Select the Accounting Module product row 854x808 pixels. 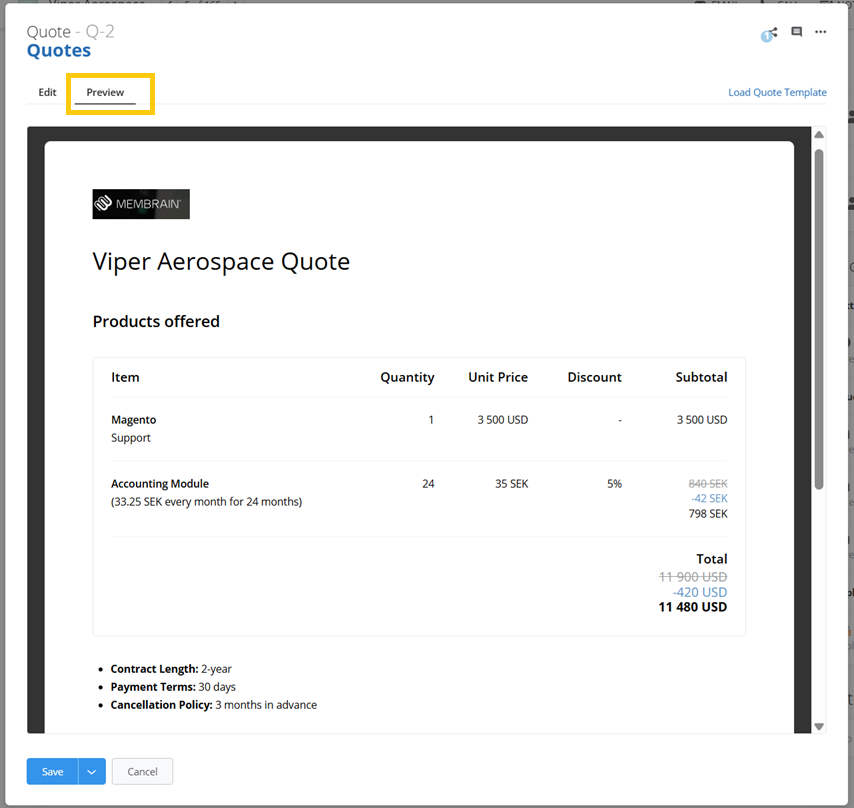click(x=160, y=484)
